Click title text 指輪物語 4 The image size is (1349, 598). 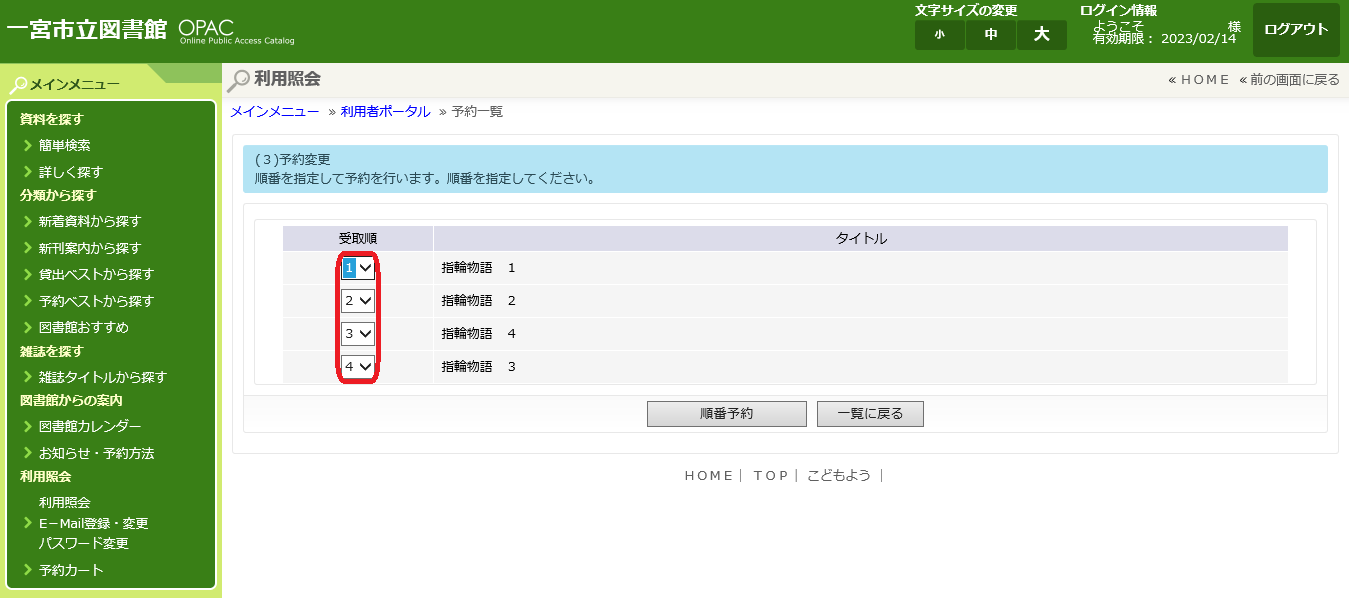pyautogui.click(x=478, y=334)
